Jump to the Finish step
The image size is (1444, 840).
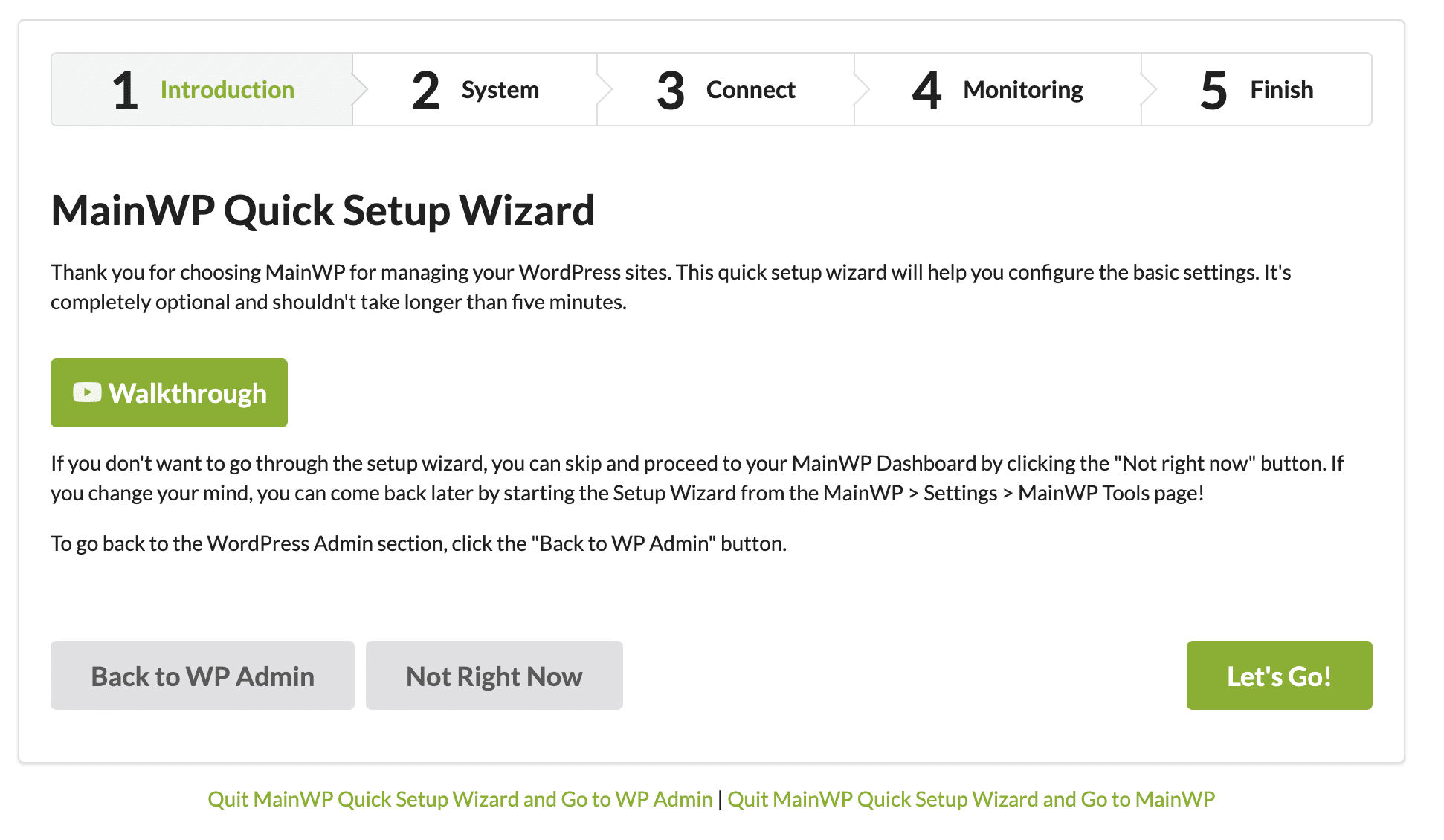point(1257,89)
